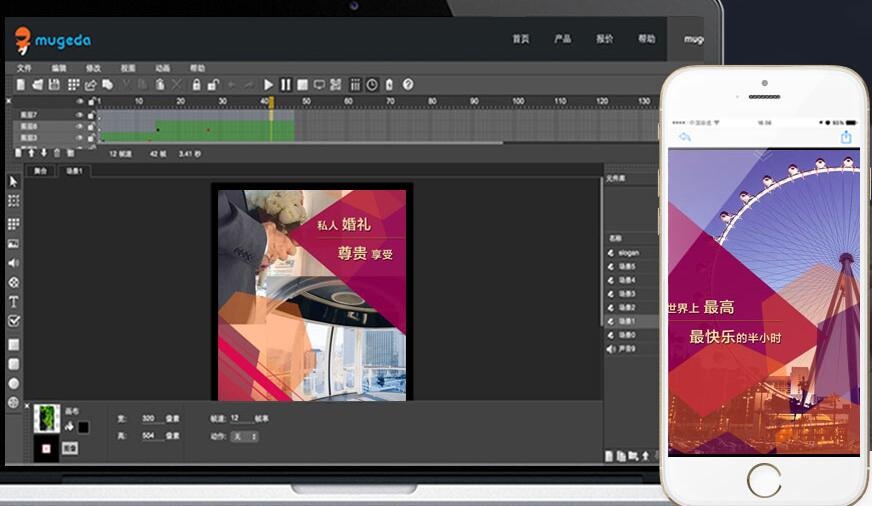The image size is (872, 506).
Task: Click the export/share arrow icon in toolbar
Action: coord(90,85)
